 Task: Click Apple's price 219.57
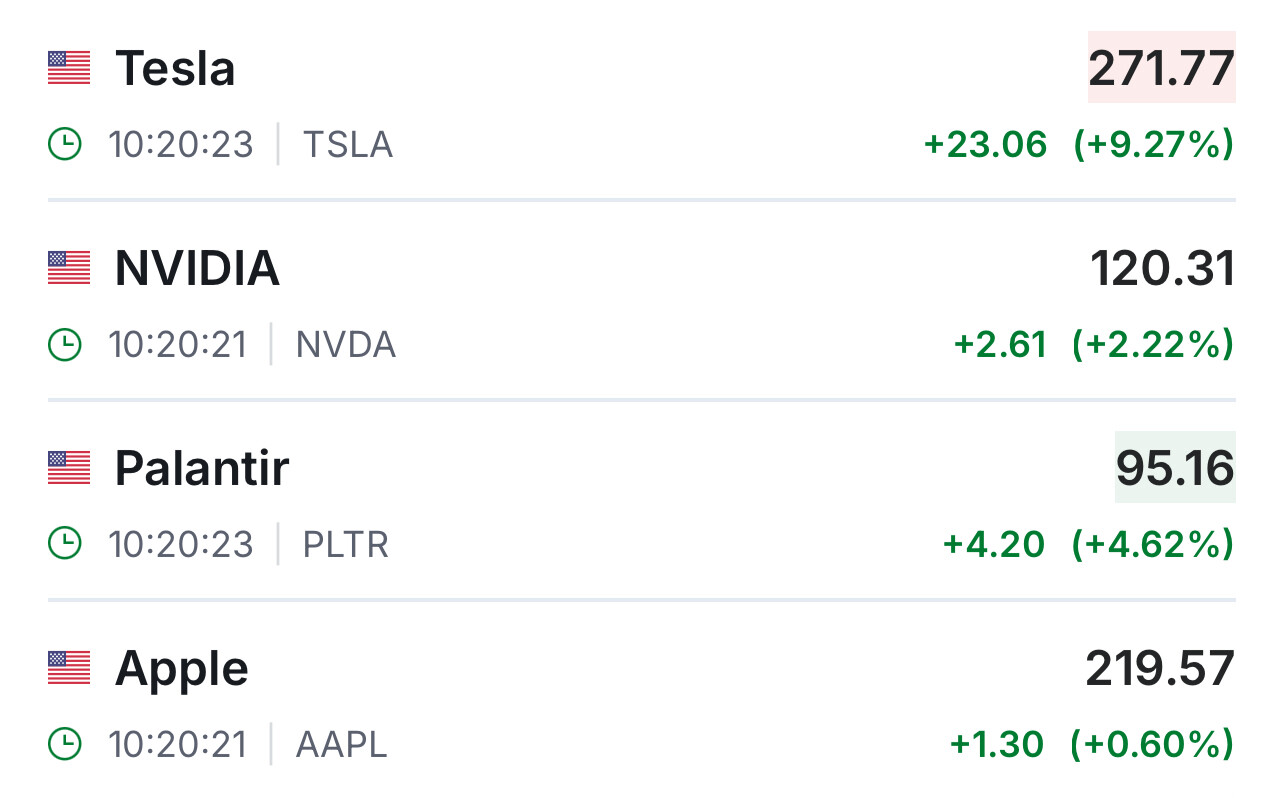click(x=1160, y=668)
